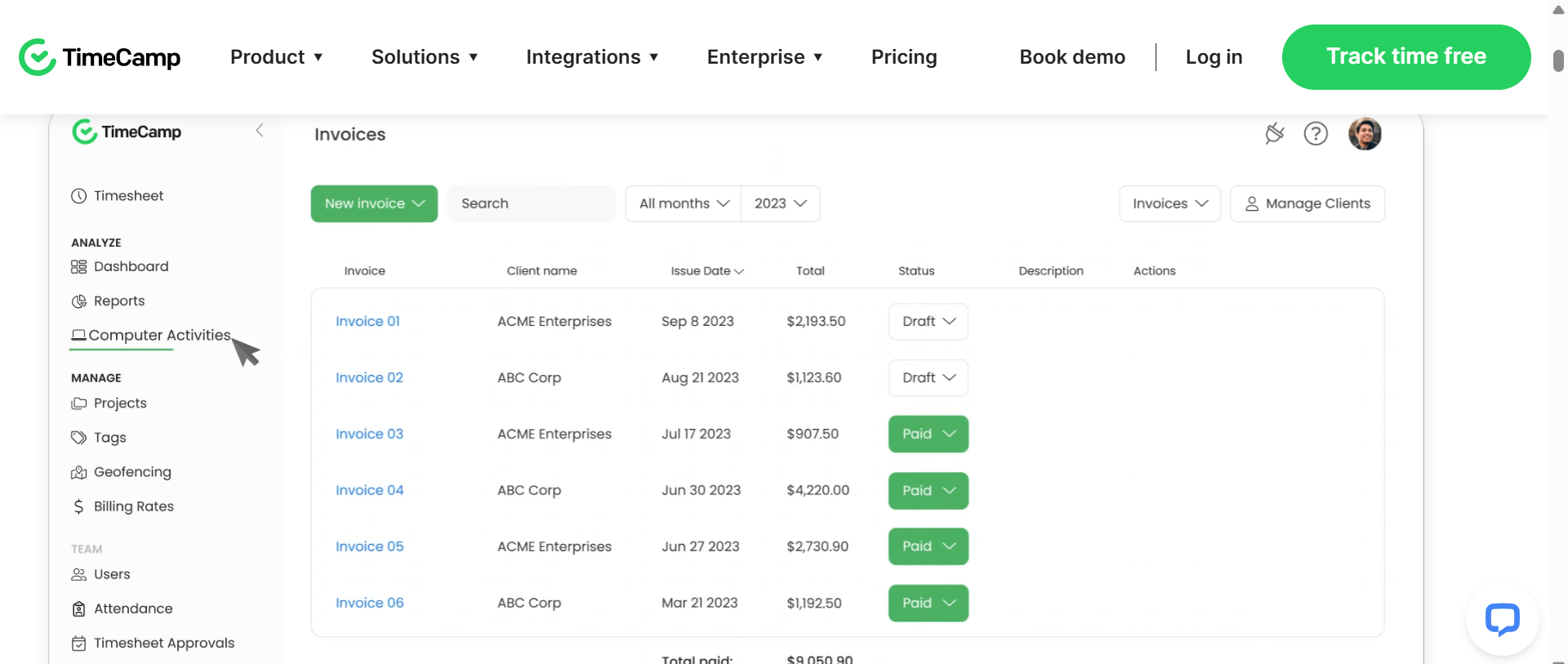
Task: Expand the Solutions menu
Action: point(425,57)
